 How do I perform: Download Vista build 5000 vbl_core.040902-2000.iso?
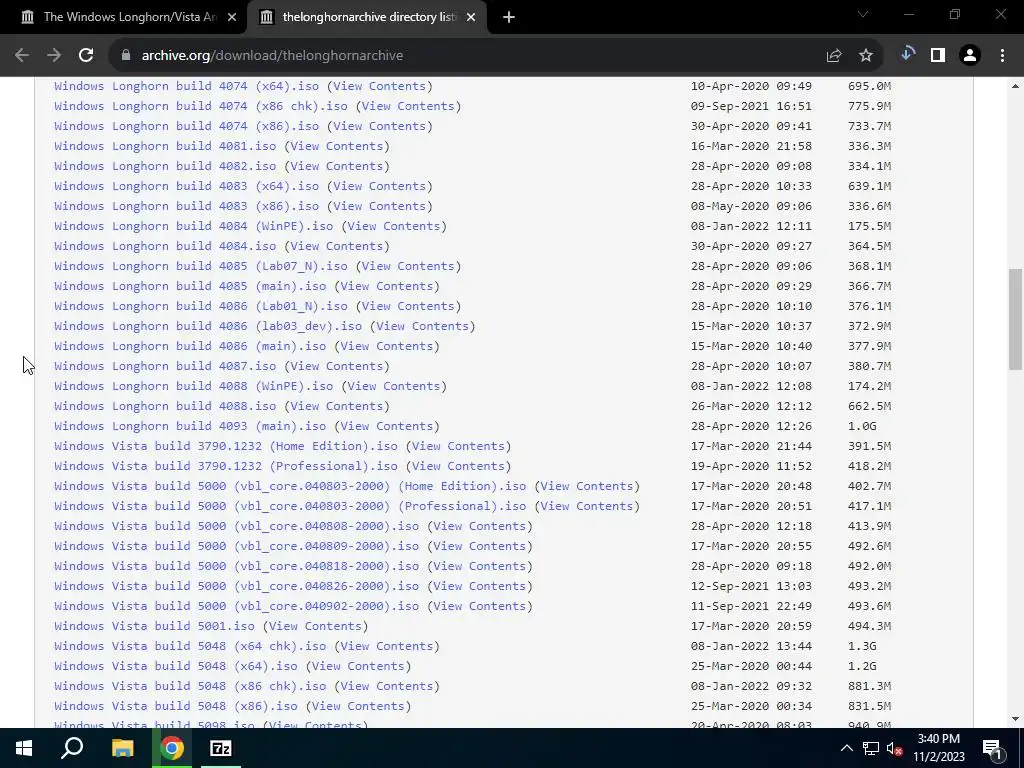pos(236,606)
